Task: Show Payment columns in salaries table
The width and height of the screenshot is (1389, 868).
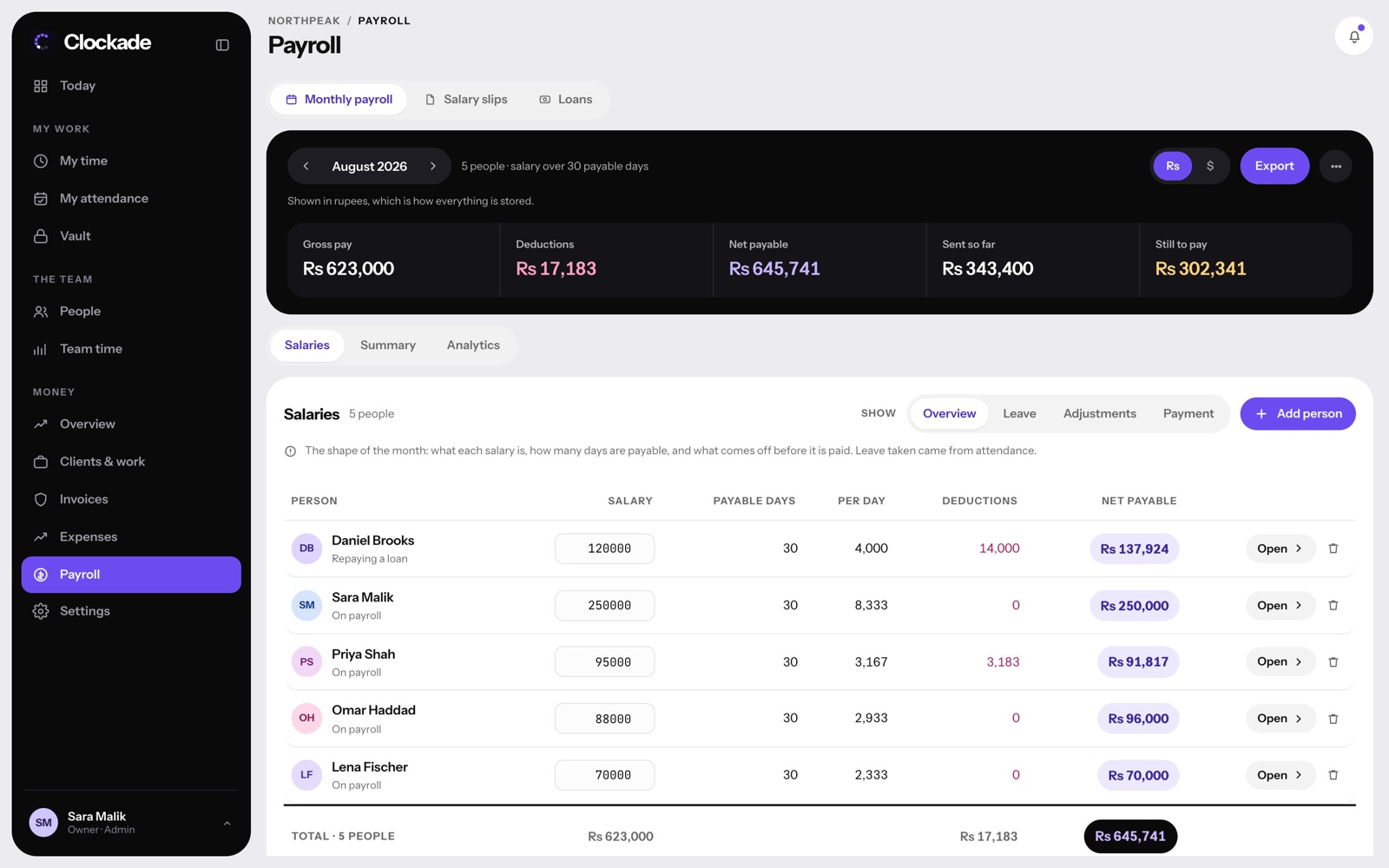Action: tap(1188, 414)
